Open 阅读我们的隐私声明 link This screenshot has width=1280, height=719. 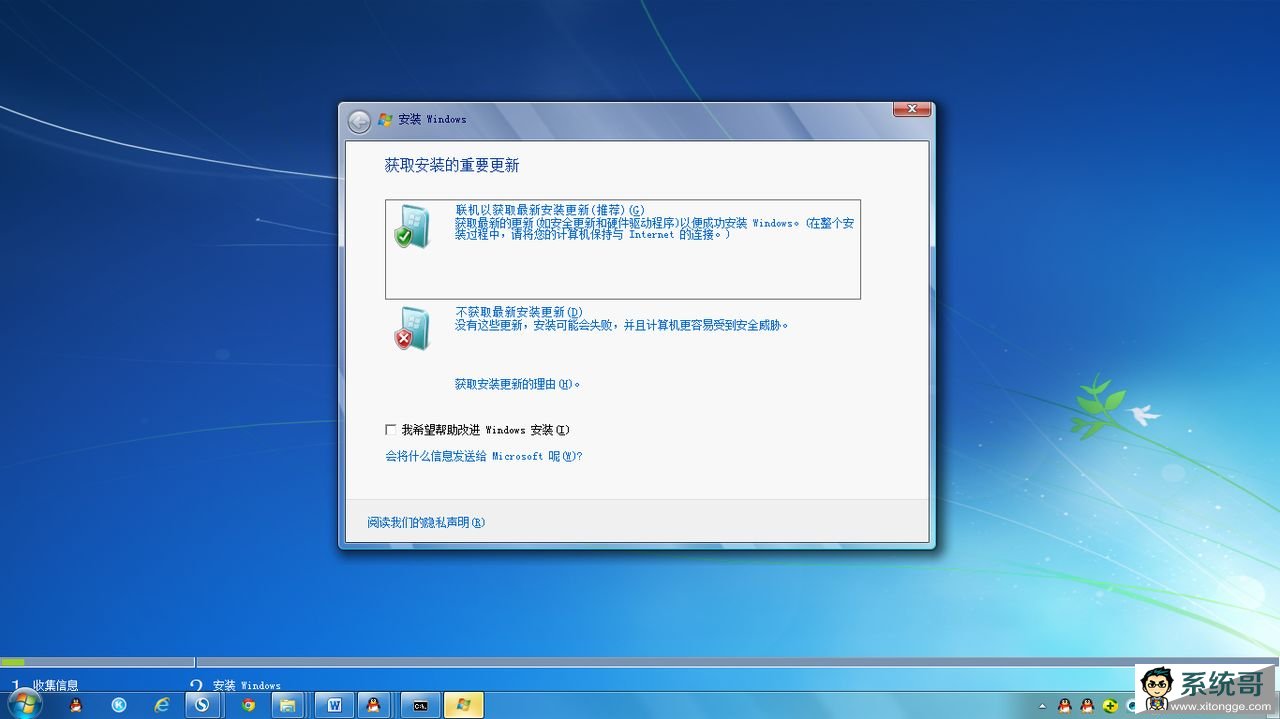click(x=426, y=522)
